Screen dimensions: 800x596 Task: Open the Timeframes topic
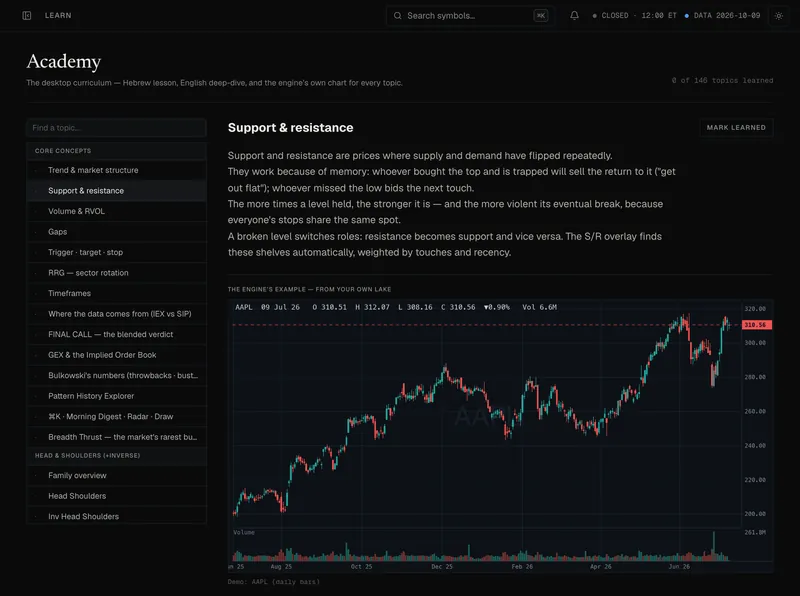coord(116,293)
